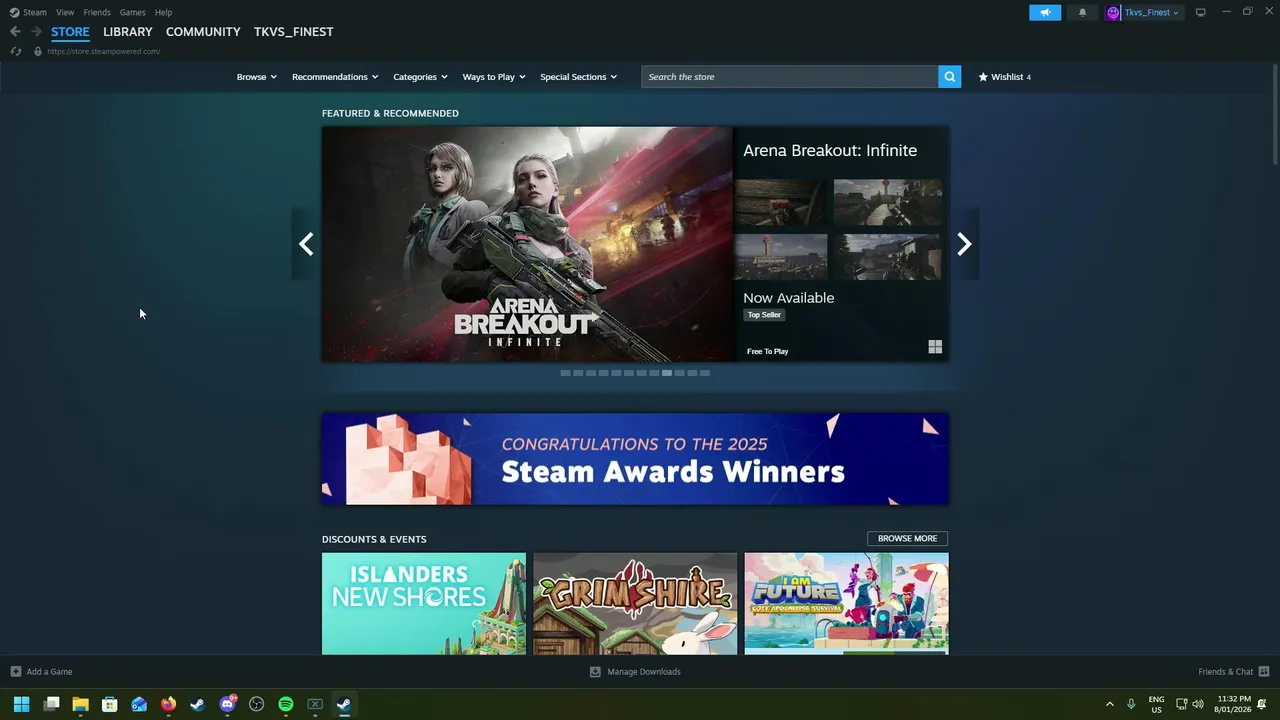Click the page vertical scrollbar
Image resolution: width=1280 pixels, height=720 pixels.
1274,114
